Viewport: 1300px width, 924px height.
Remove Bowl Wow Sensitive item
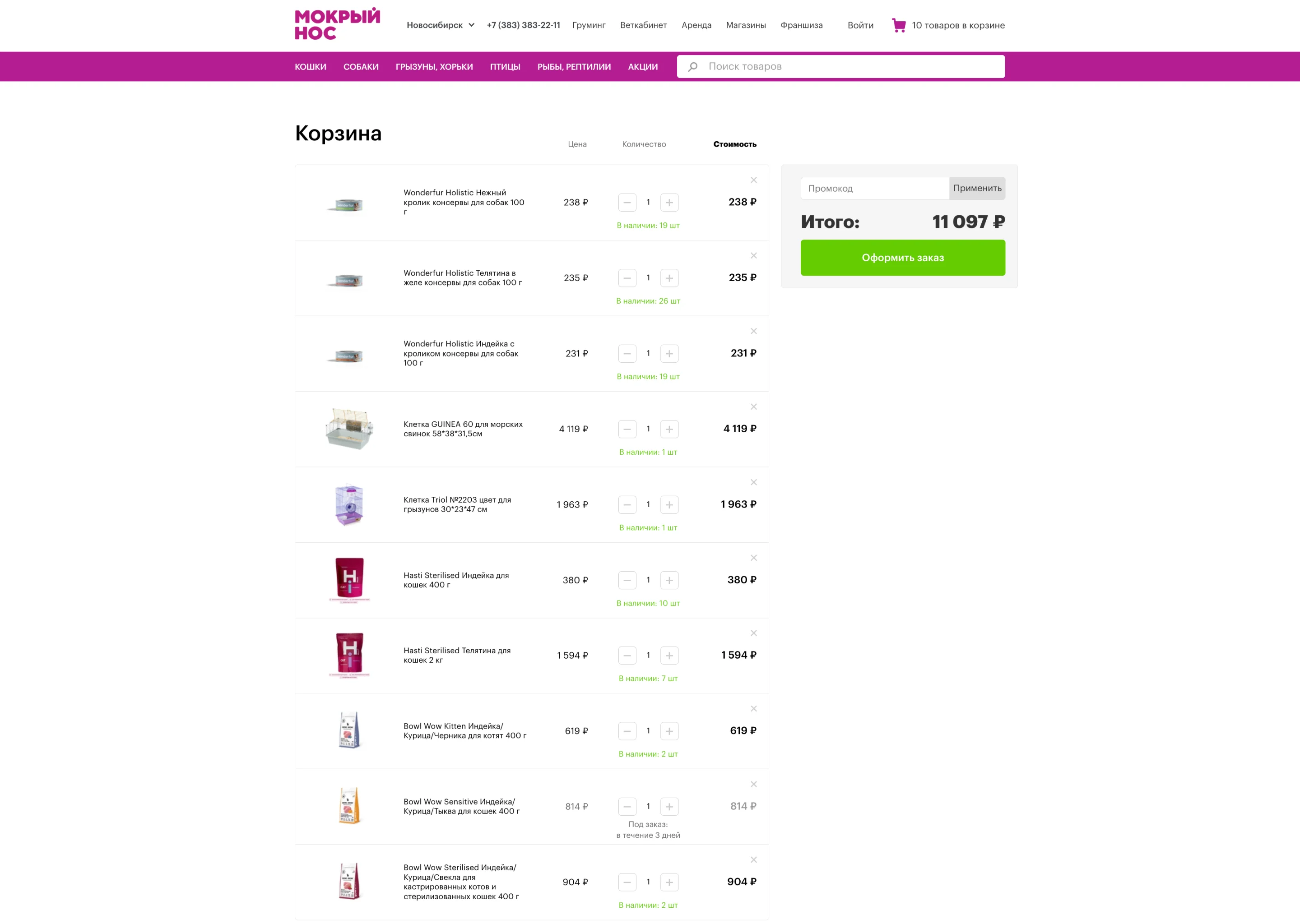[x=753, y=784]
